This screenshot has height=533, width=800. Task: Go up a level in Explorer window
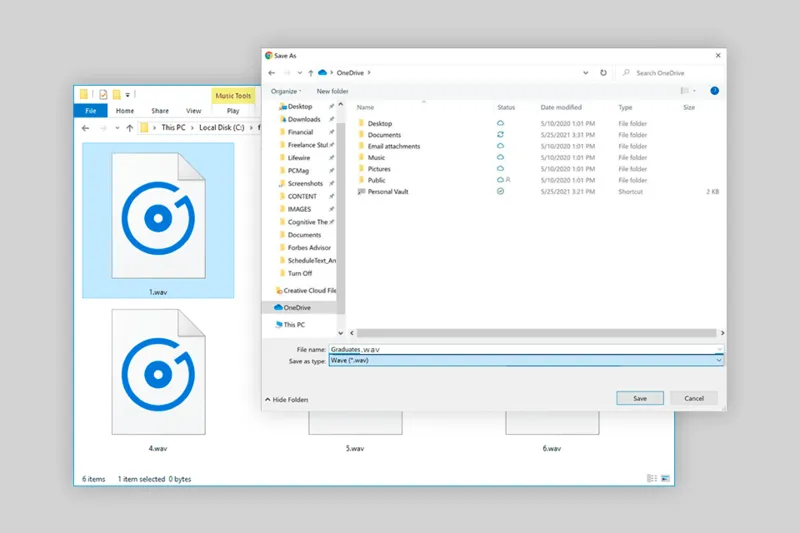click(x=130, y=128)
